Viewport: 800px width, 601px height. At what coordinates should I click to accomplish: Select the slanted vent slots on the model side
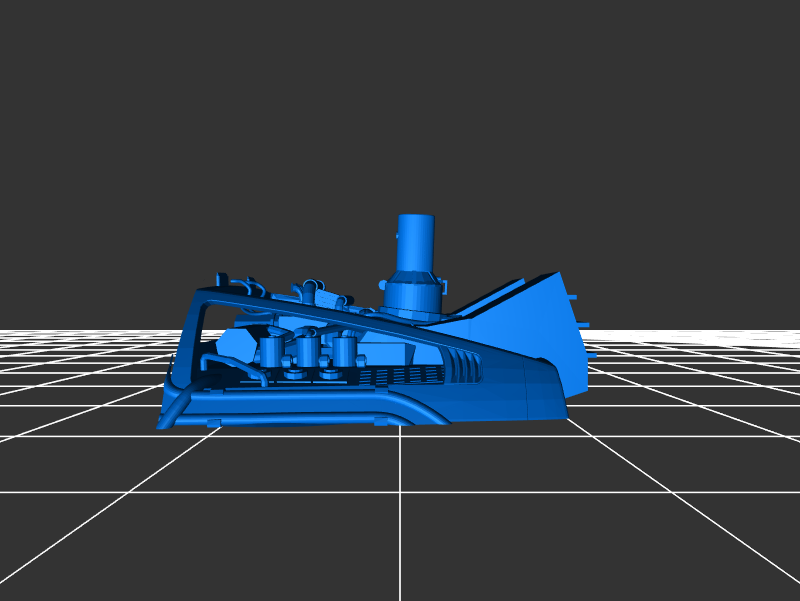[x=462, y=358]
